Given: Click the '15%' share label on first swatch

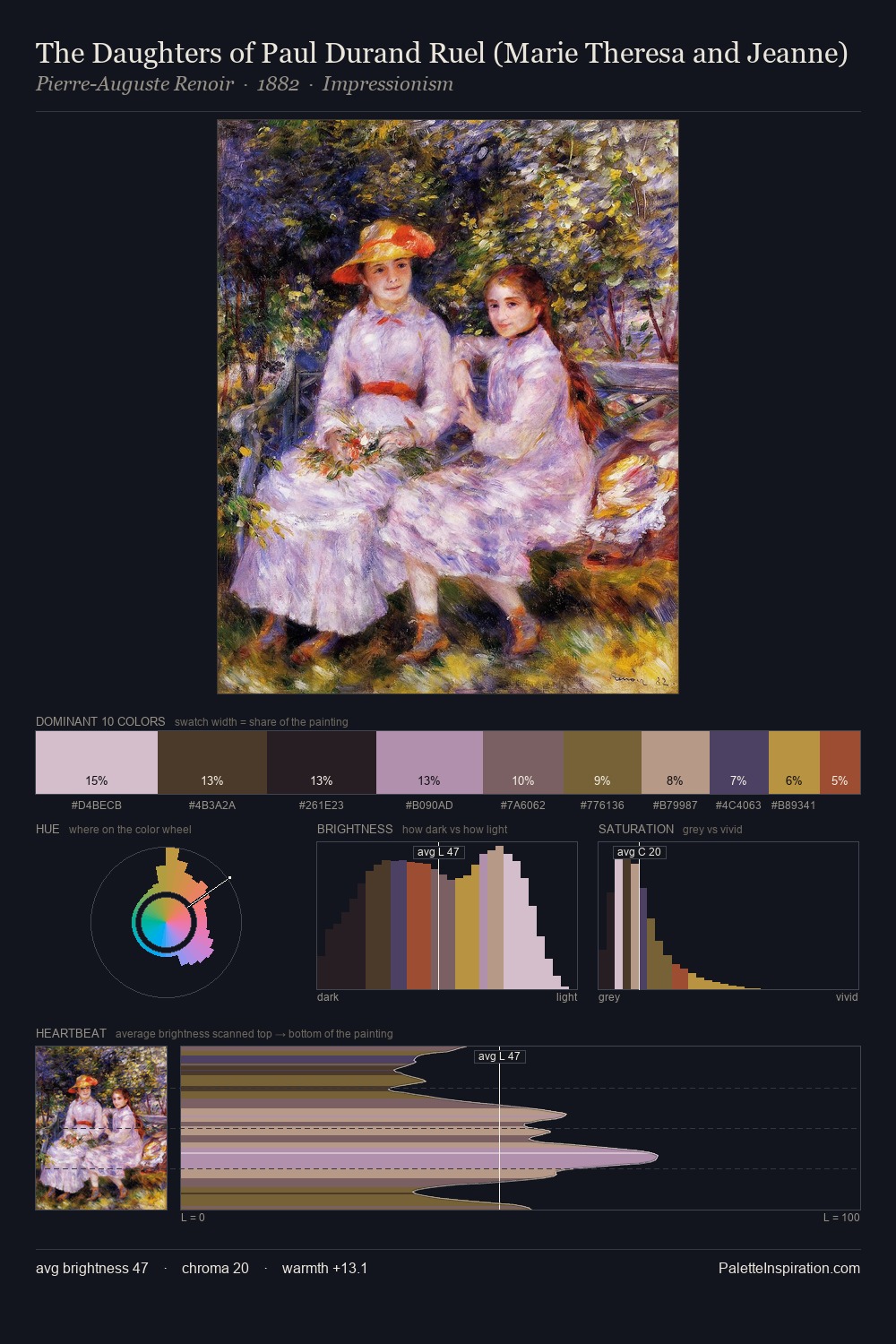Looking at the screenshot, I should click(x=97, y=780).
